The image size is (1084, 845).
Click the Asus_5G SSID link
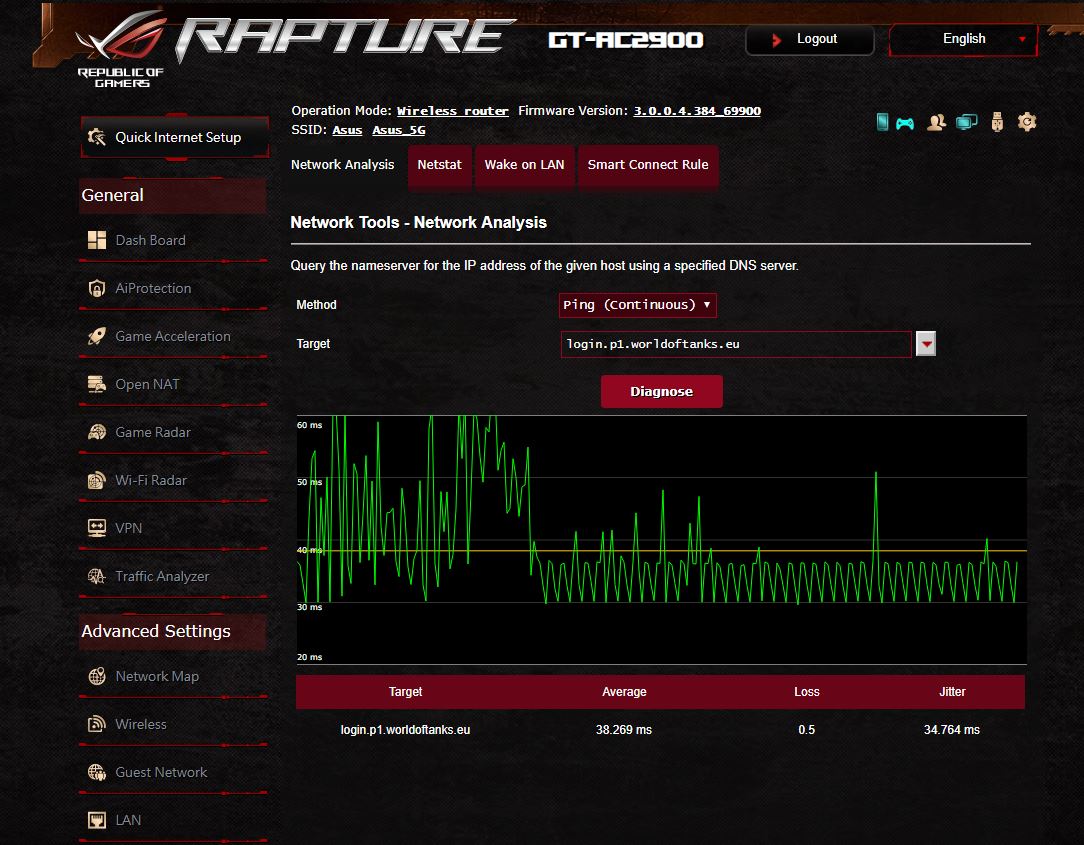(x=399, y=130)
